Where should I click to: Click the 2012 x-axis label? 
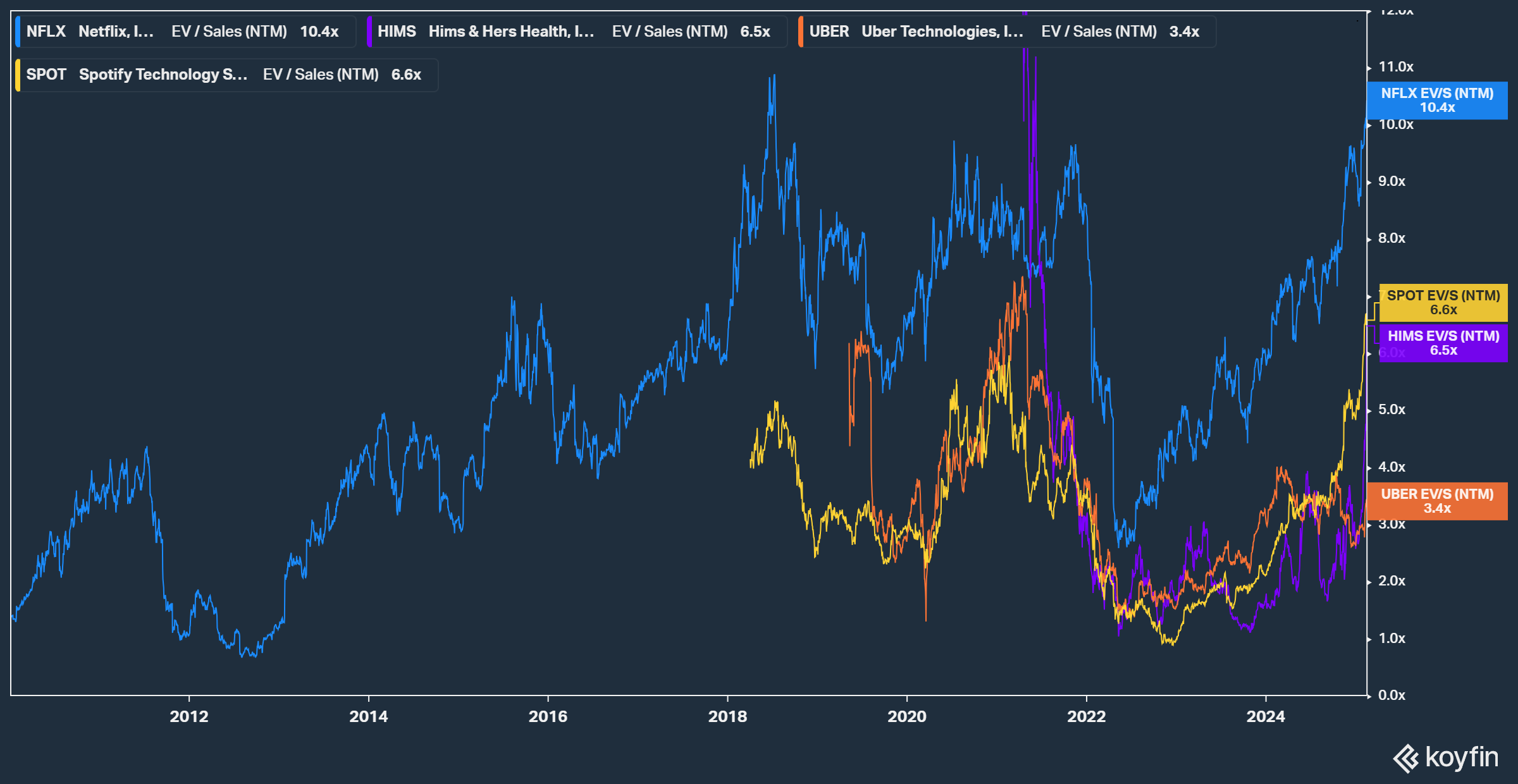point(189,716)
